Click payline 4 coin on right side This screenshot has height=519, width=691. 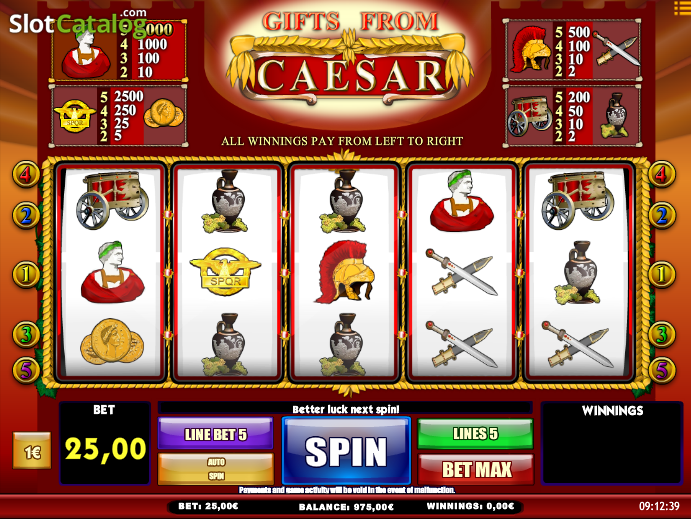(x=661, y=174)
